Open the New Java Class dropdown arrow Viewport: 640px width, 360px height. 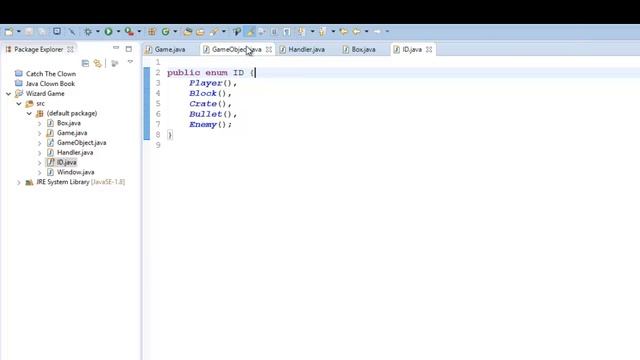[x=175, y=31]
